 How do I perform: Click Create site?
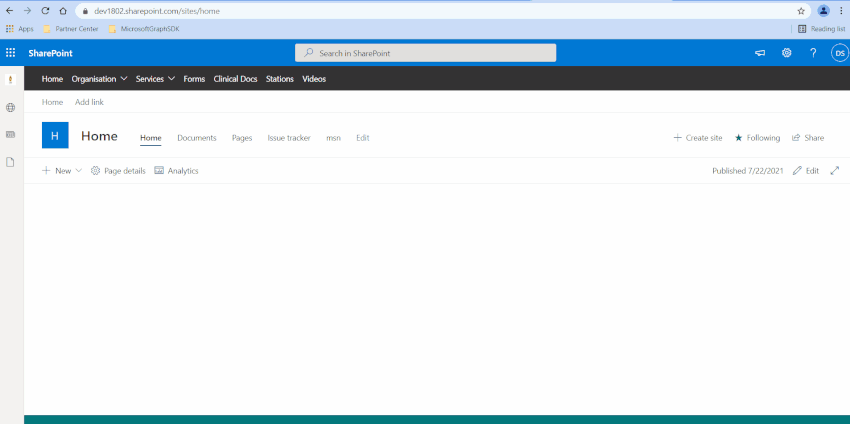point(698,138)
